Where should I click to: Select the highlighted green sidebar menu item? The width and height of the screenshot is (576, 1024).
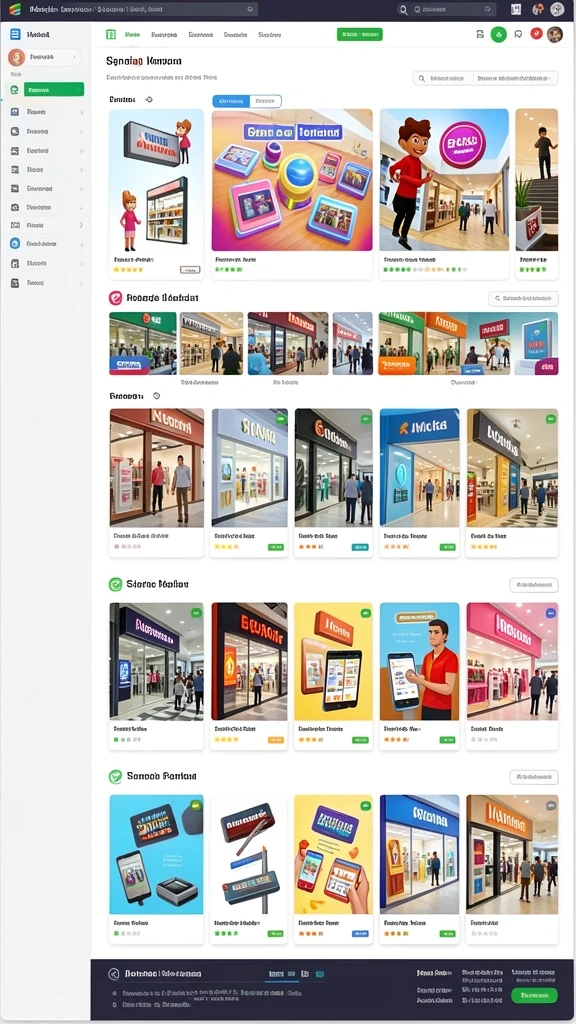click(x=54, y=89)
